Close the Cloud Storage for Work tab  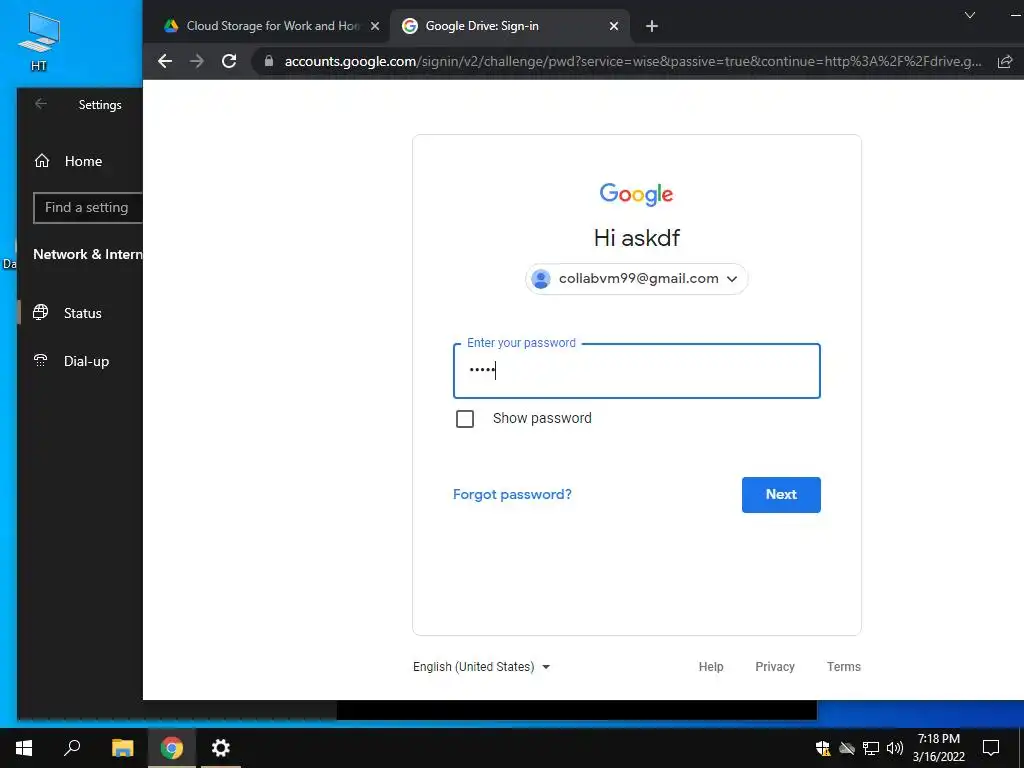click(x=375, y=26)
